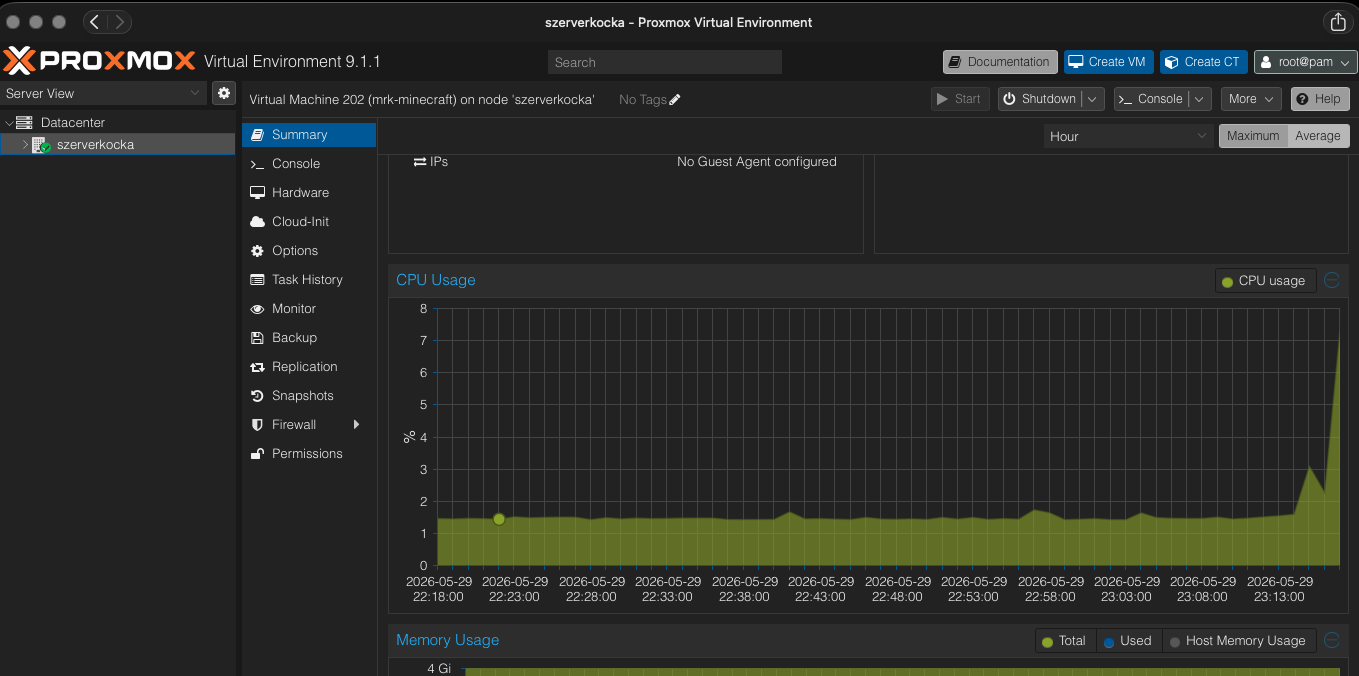
Task: Click the Datacenter server icon
Action: pos(25,122)
